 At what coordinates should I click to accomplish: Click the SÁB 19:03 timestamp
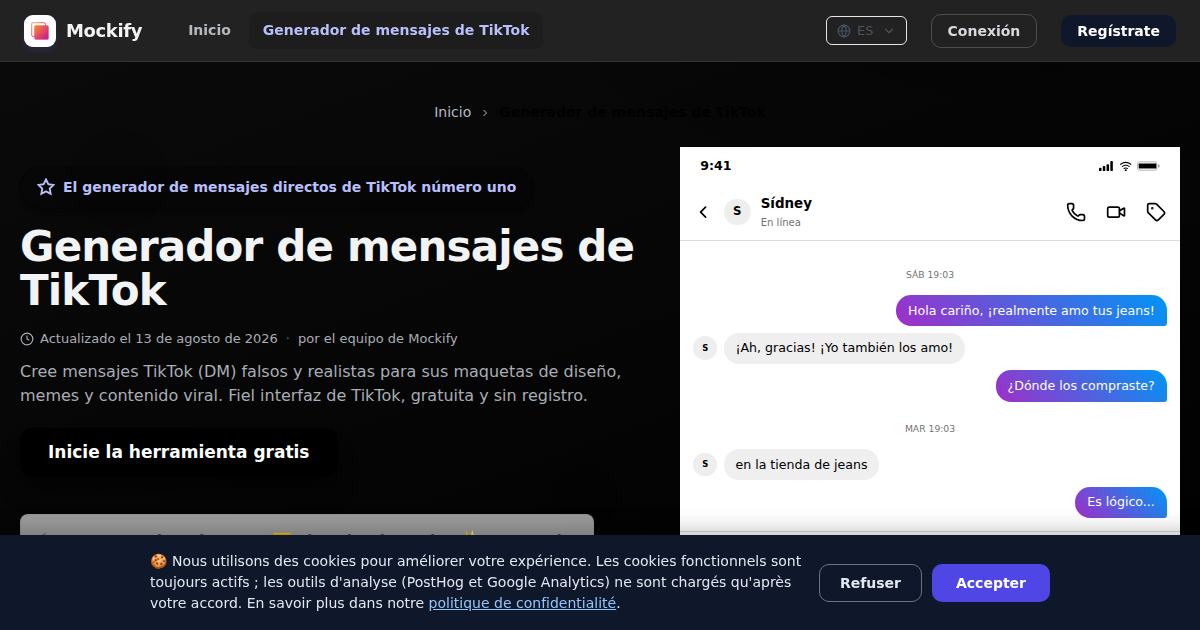(x=930, y=275)
